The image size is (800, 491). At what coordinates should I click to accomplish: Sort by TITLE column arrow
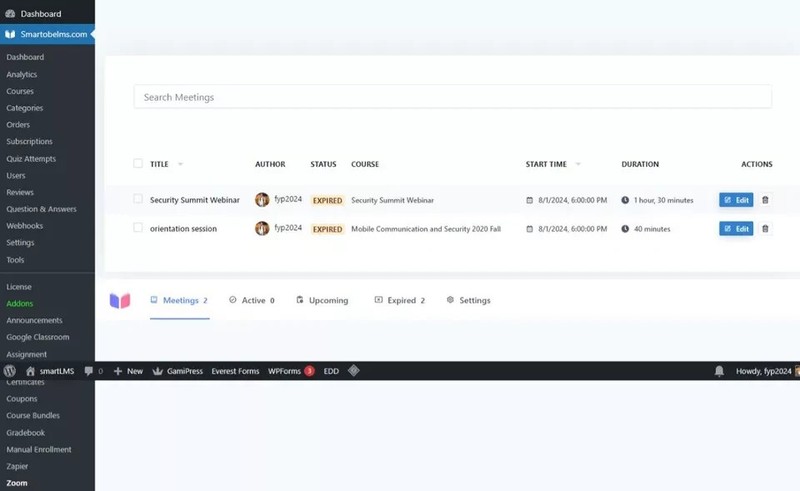tap(180, 164)
